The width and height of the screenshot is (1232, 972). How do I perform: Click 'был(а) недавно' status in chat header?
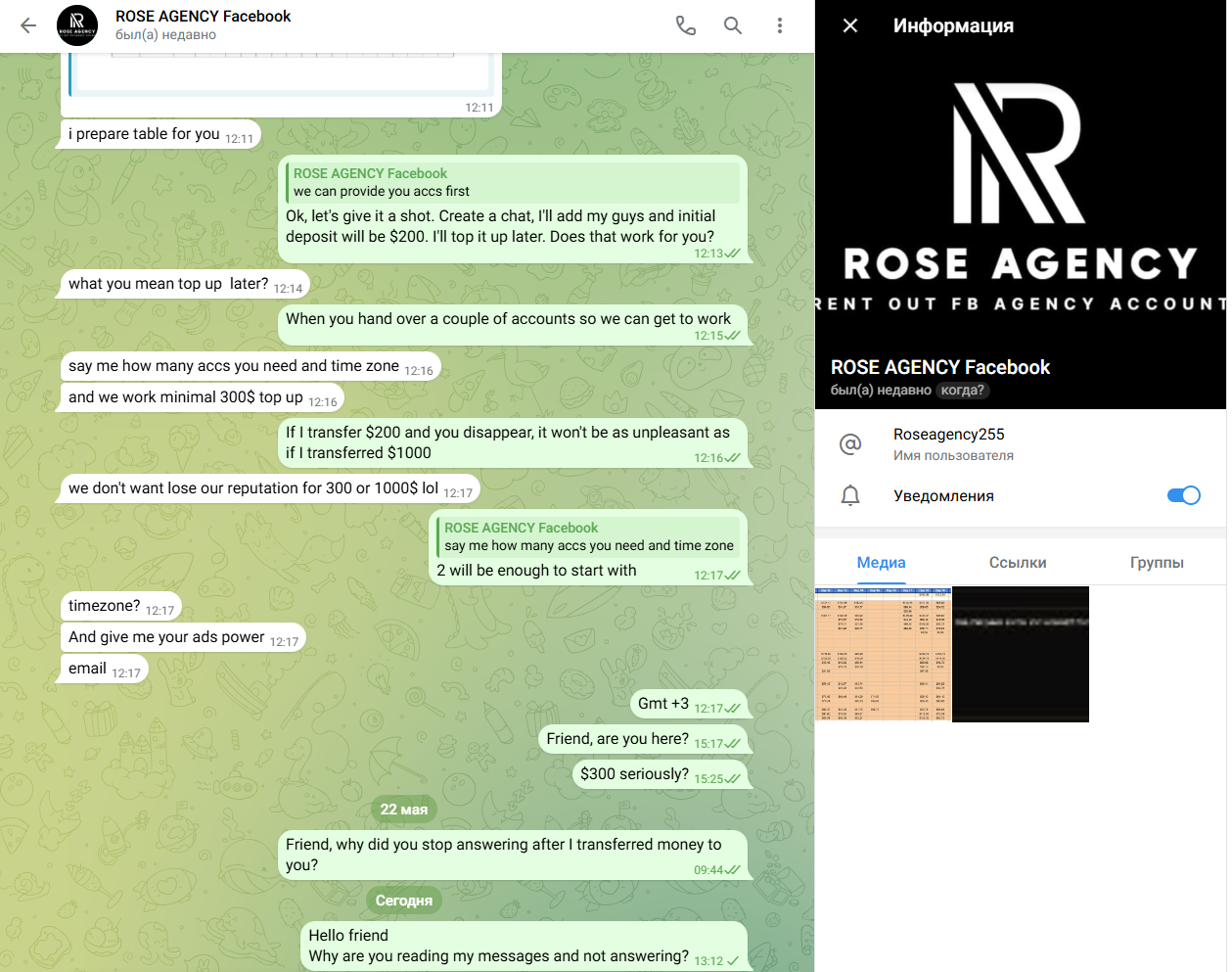pyautogui.click(x=165, y=35)
